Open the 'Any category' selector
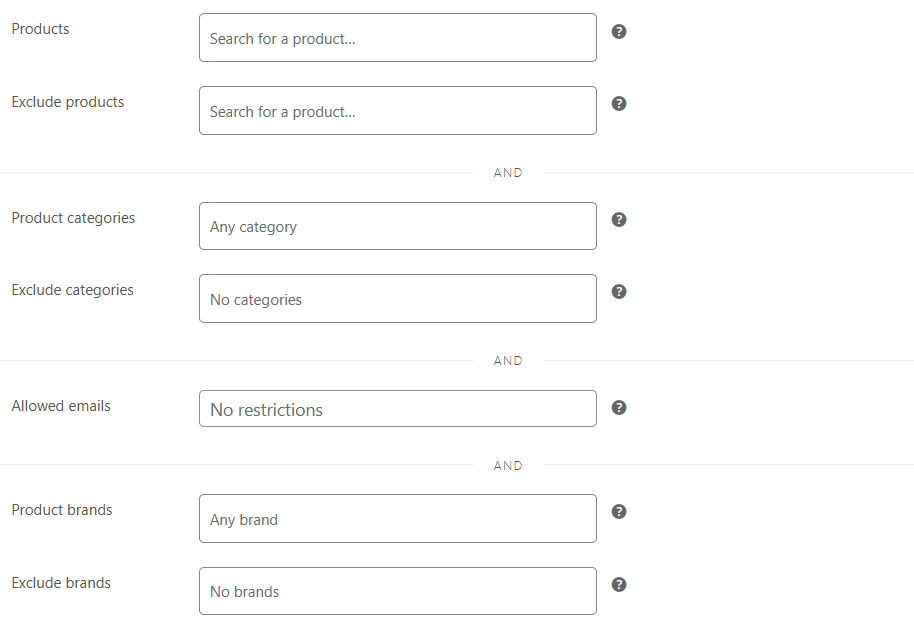 (x=397, y=226)
